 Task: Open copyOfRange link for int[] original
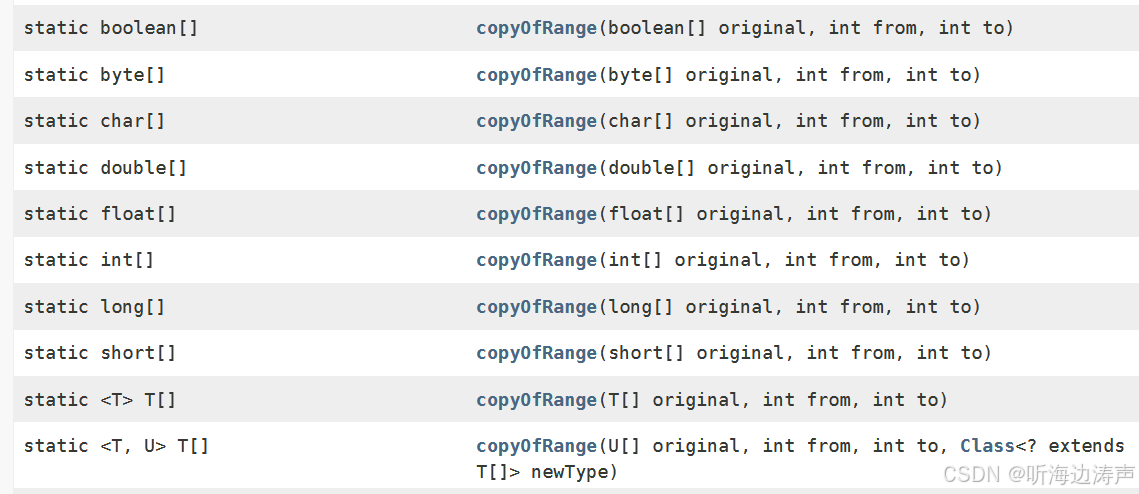537,260
